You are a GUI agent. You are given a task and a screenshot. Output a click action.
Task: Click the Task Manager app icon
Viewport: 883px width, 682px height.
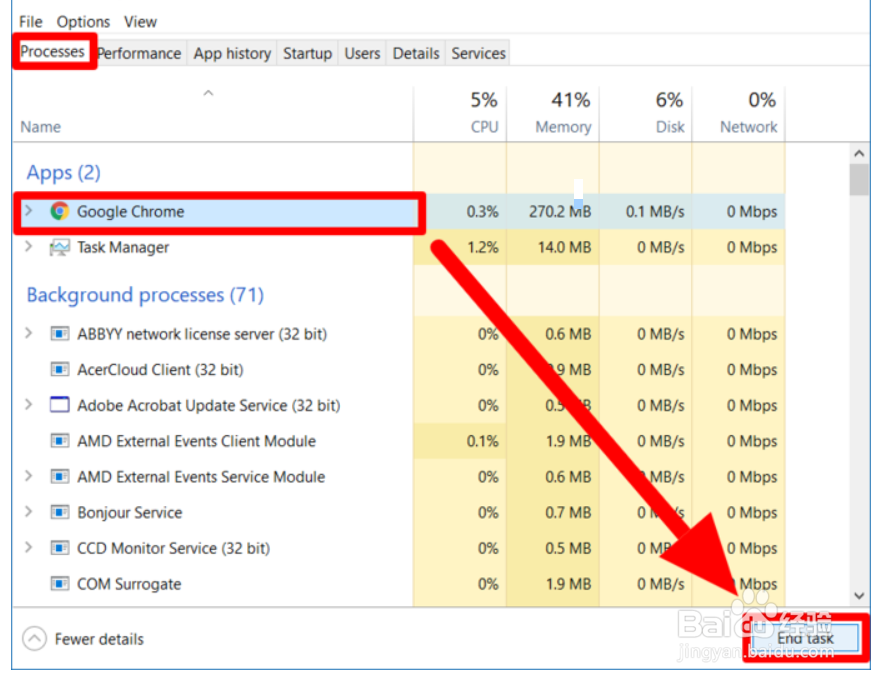(60, 247)
